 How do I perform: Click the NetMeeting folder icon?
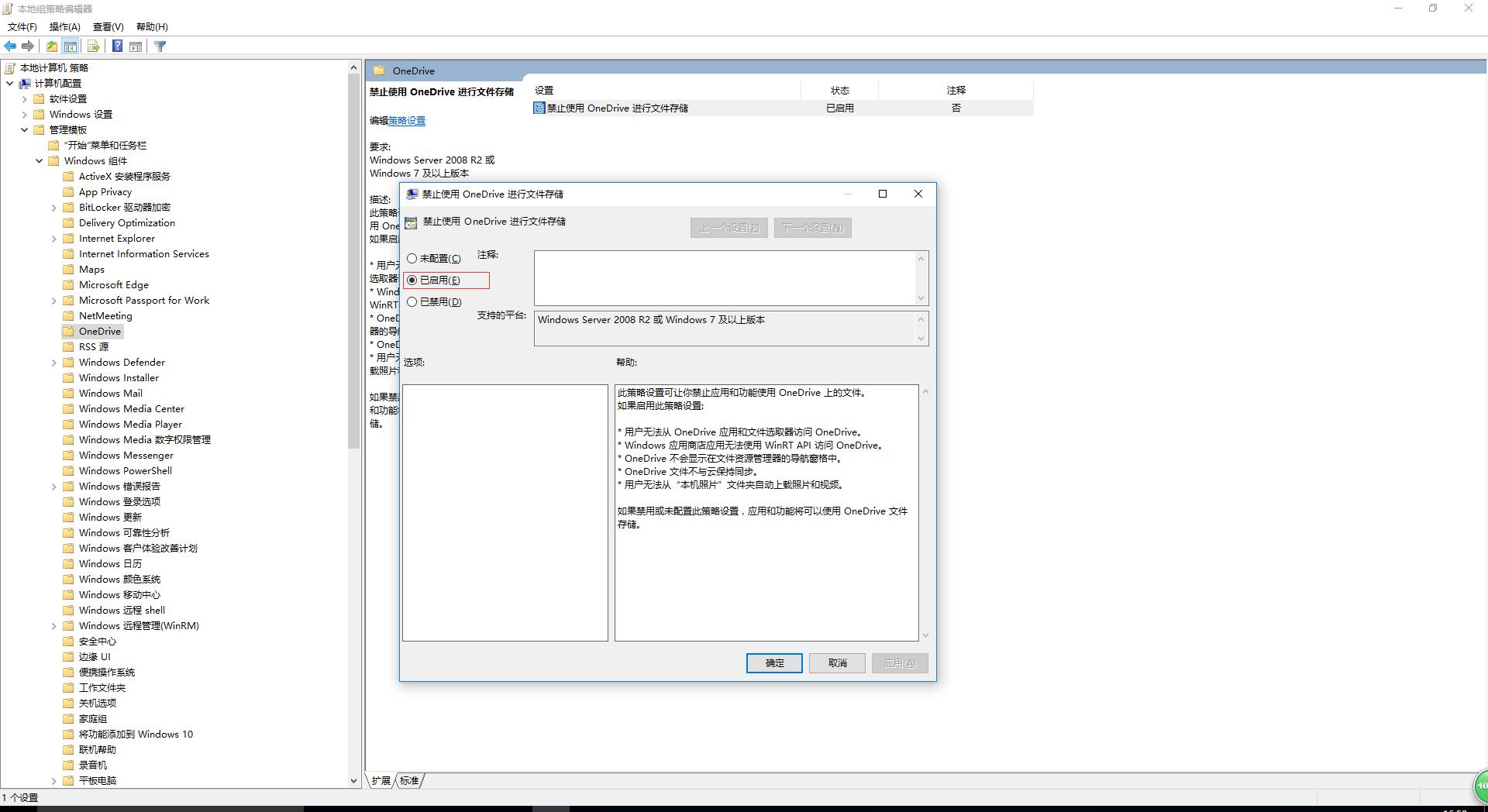(x=68, y=316)
